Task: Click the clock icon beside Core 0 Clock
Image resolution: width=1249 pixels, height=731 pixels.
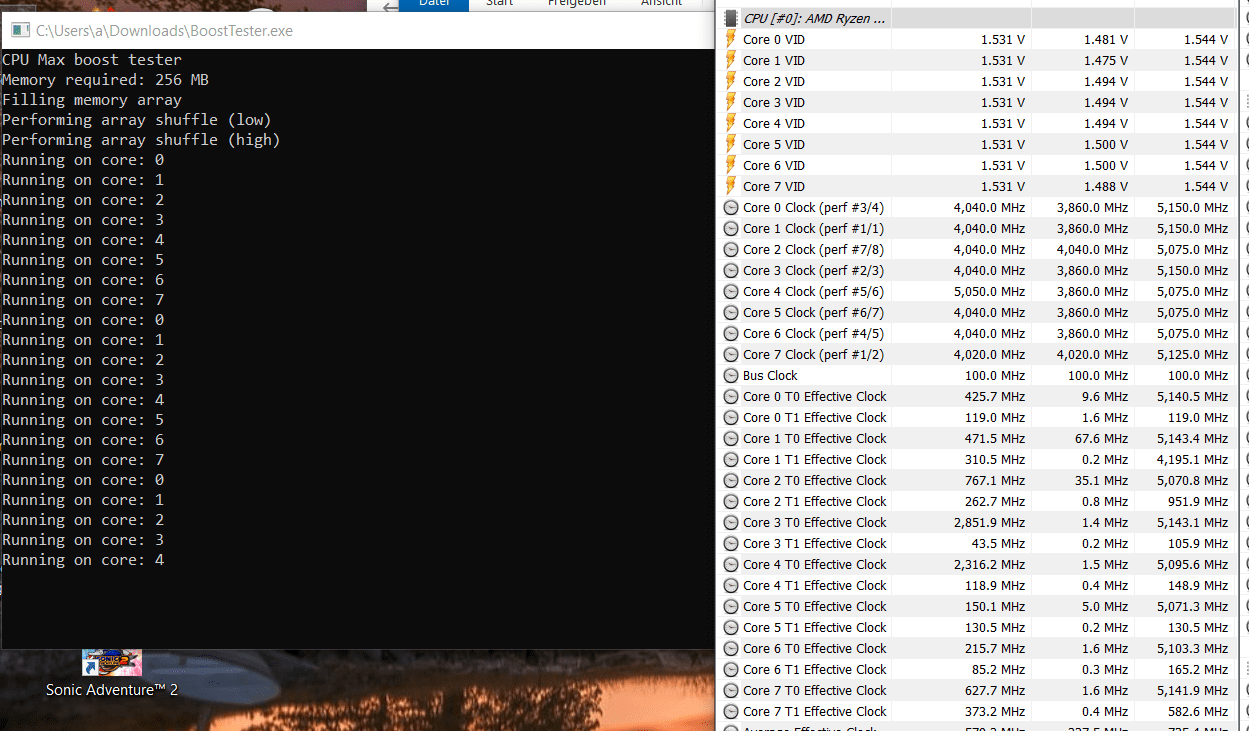Action: coord(732,207)
